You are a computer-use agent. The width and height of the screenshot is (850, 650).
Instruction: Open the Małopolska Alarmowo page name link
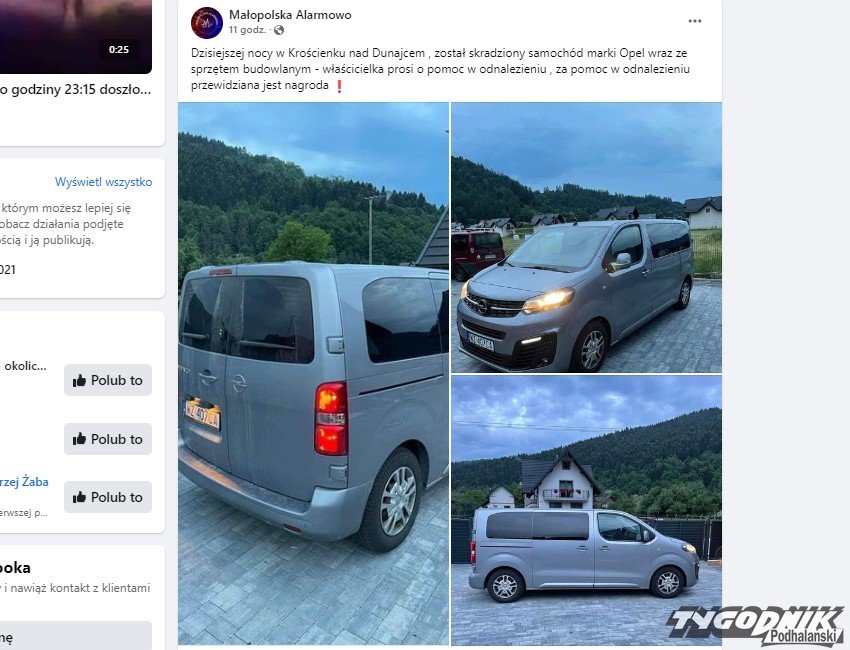tap(290, 15)
